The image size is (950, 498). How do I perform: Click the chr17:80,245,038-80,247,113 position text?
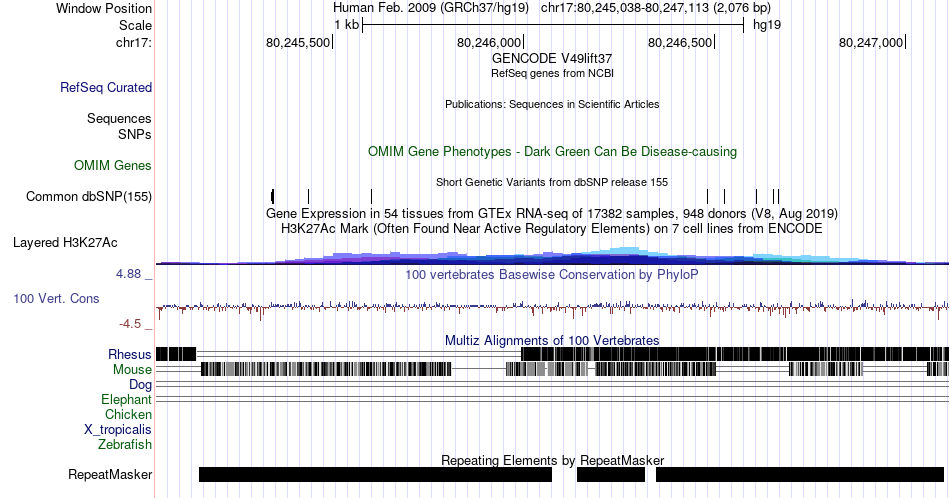tap(656, 8)
